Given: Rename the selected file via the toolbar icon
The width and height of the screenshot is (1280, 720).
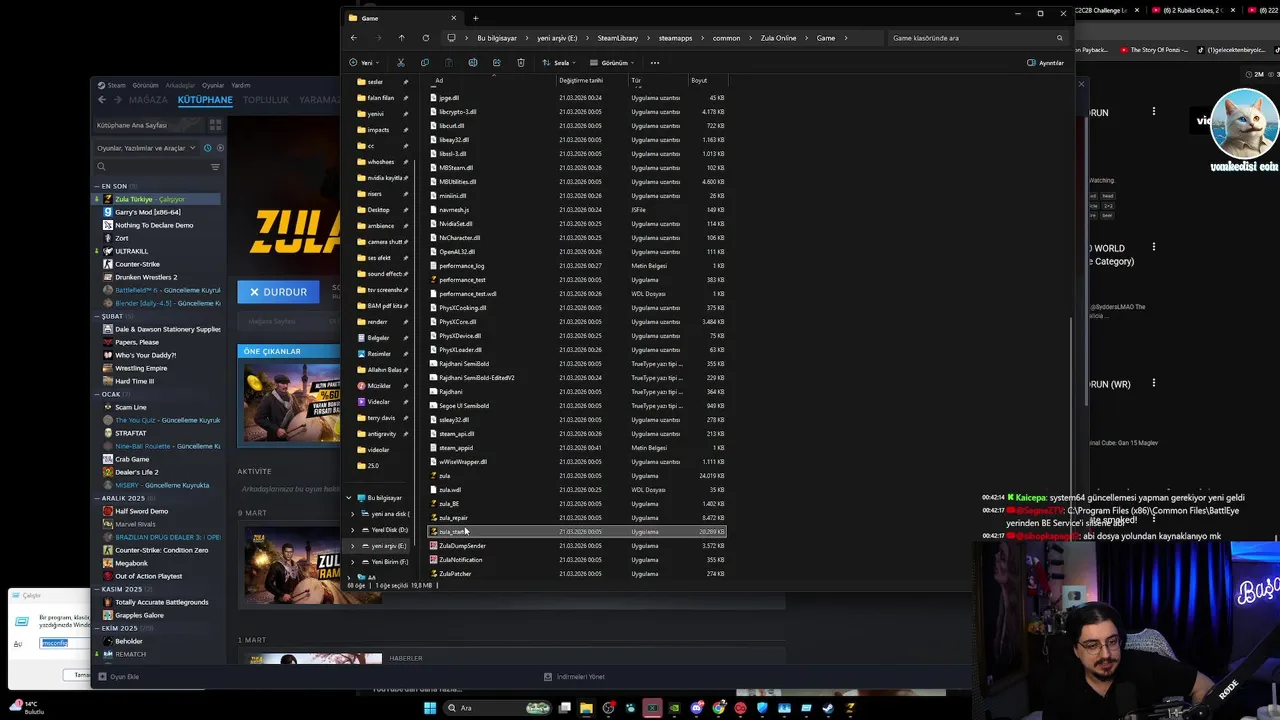Looking at the screenshot, I should [472, 63].
